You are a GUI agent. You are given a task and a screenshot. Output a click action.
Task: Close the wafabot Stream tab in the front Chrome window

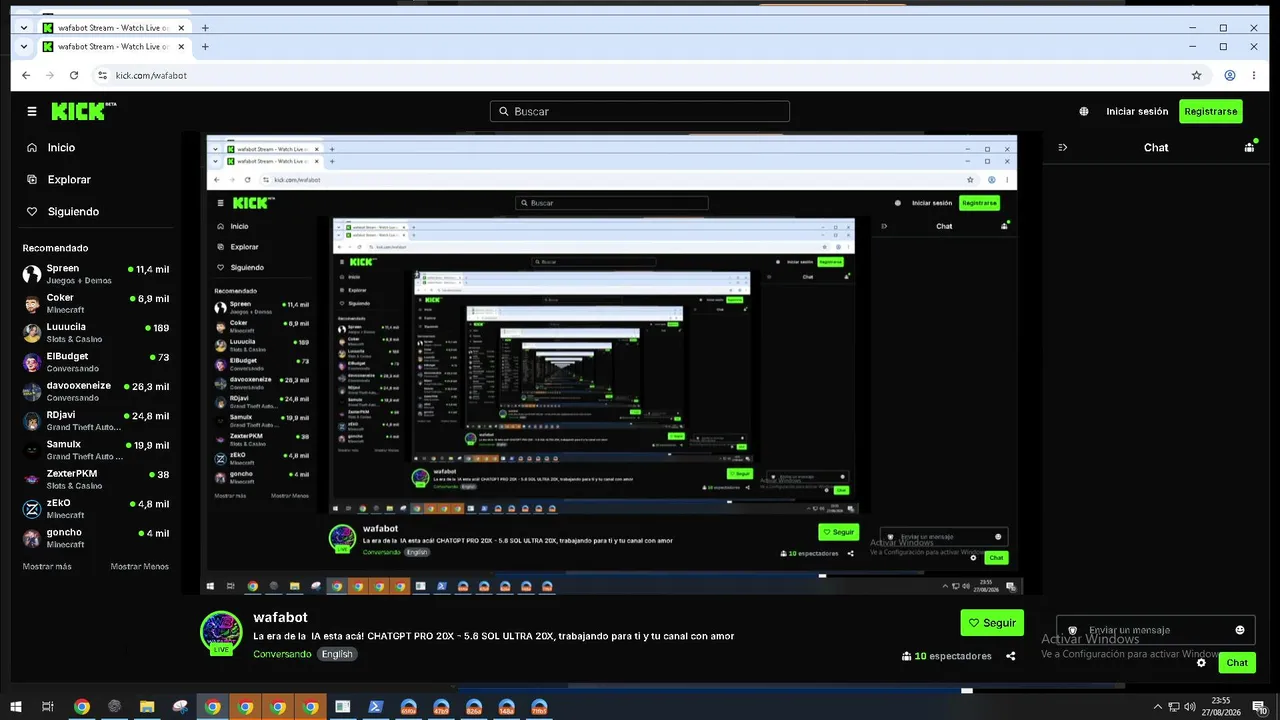pyautogui.click(x=181, y=46)
